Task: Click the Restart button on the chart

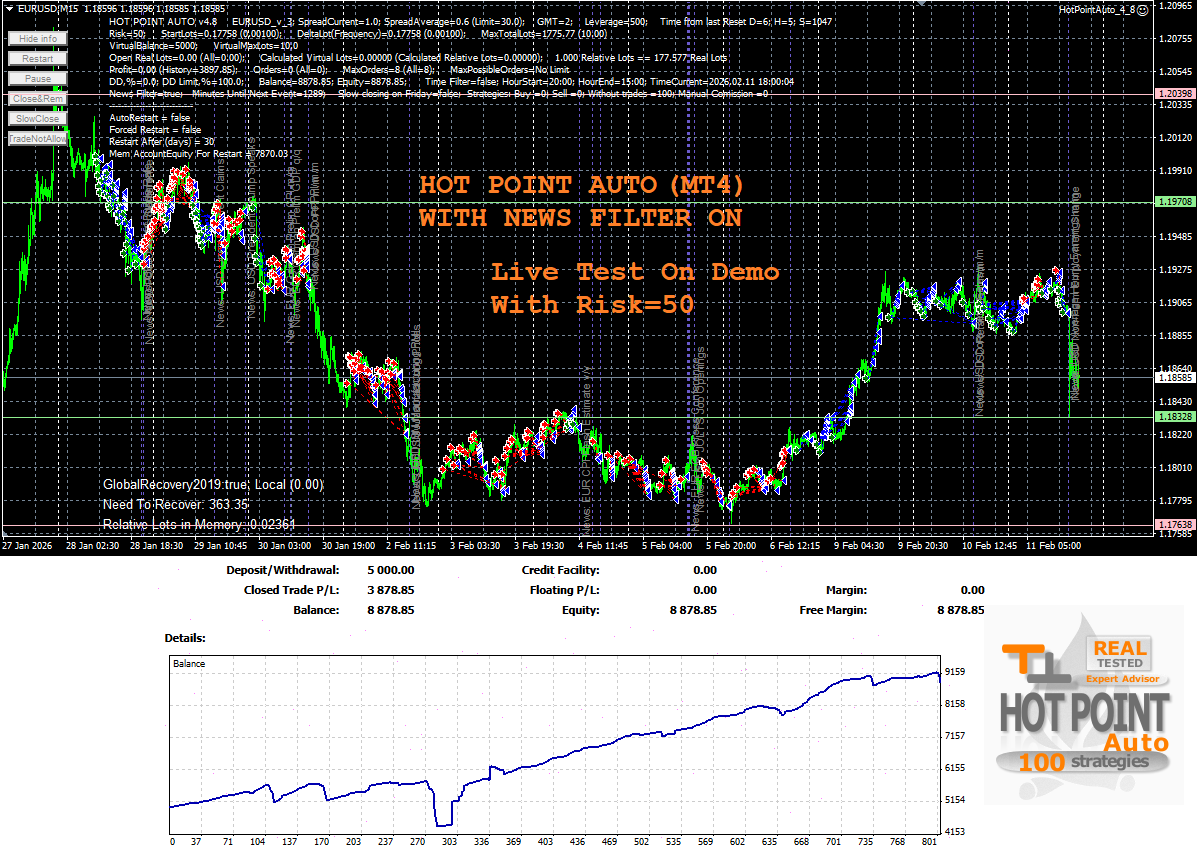Action: [37, 58]
